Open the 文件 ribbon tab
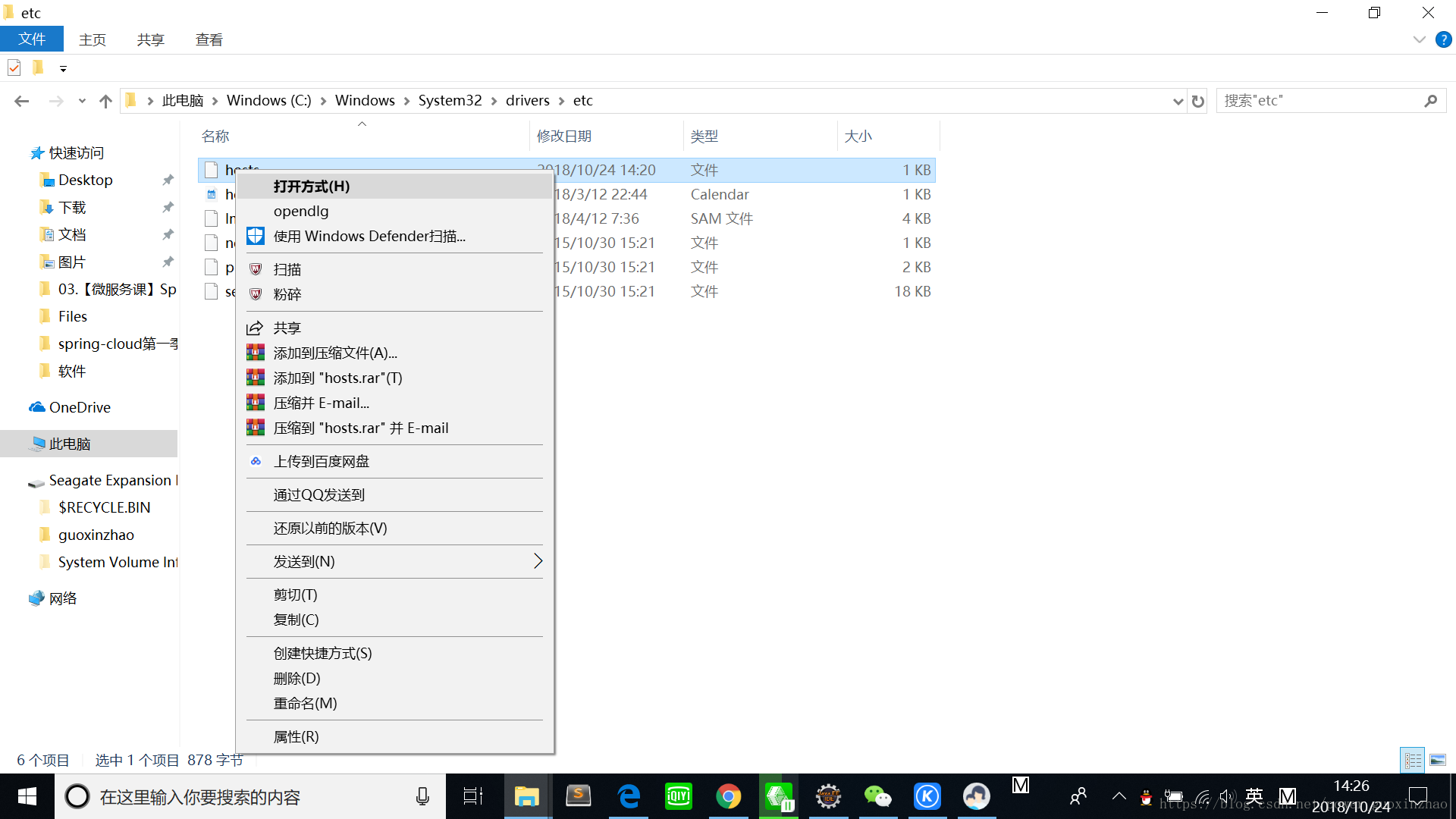This screenshot has width=1456, height=819. coord(32,39)
